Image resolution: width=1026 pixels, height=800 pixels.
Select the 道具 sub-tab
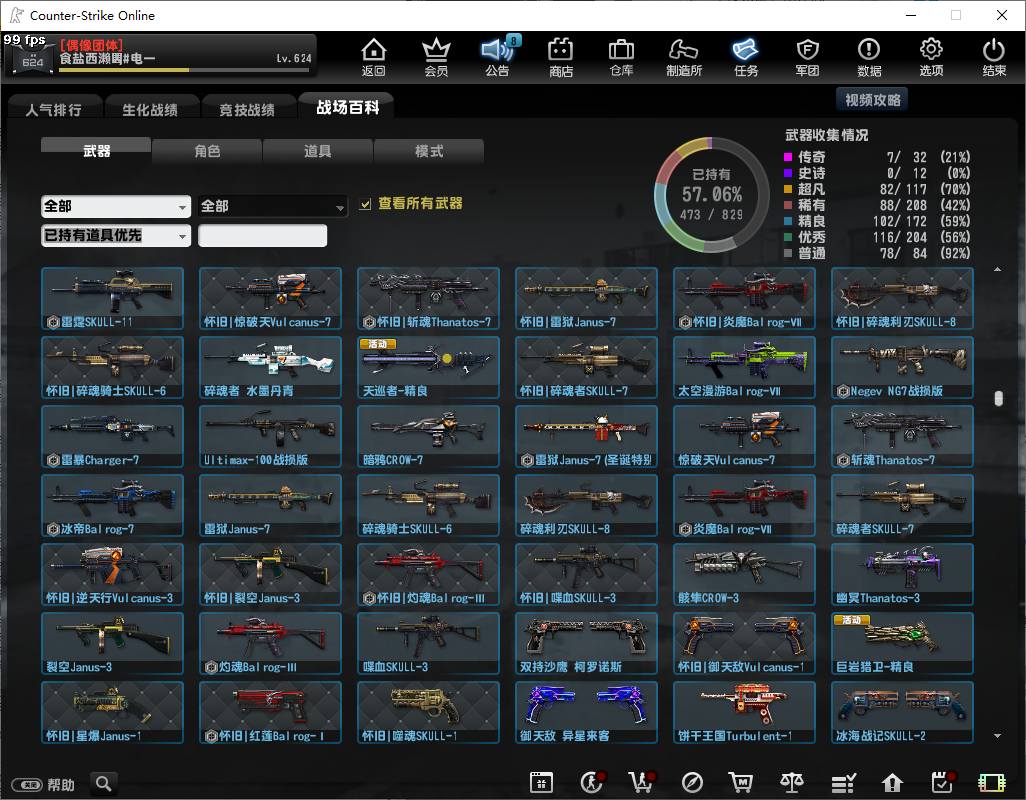(317, 150)
